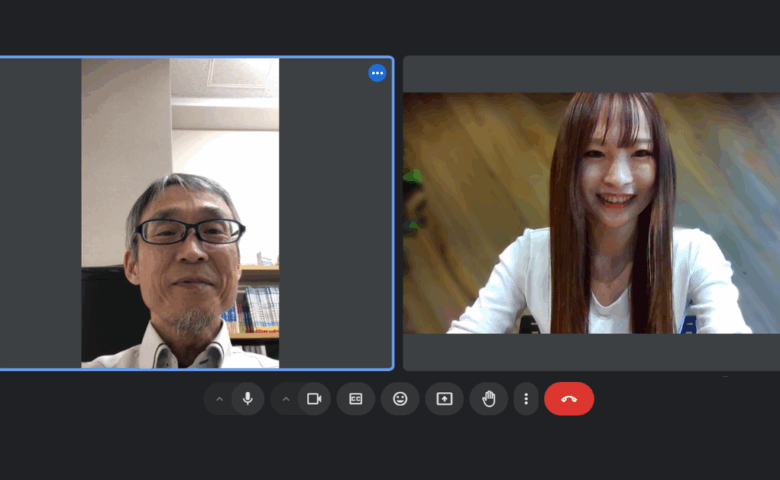Viewport: 780px width, 480px height.
Task: Toggle closed captions with the CC button
Action: (x=355, y=399)
